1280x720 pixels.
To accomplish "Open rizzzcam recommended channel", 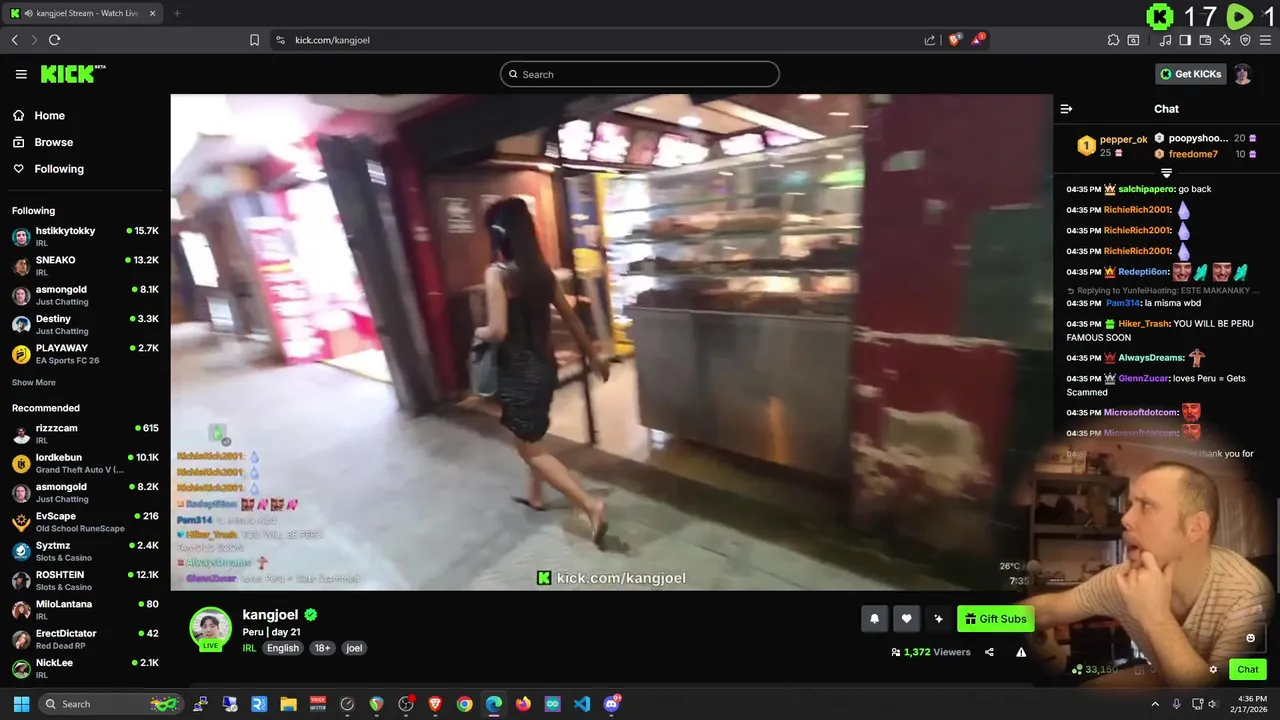I will 85,434.
